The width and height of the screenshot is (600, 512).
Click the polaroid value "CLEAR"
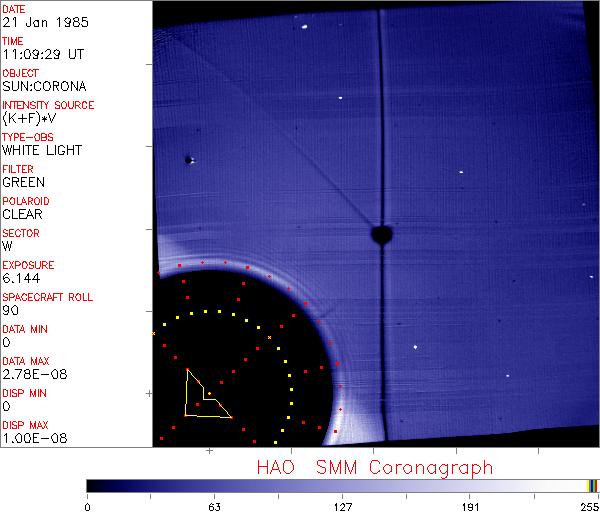23,214
